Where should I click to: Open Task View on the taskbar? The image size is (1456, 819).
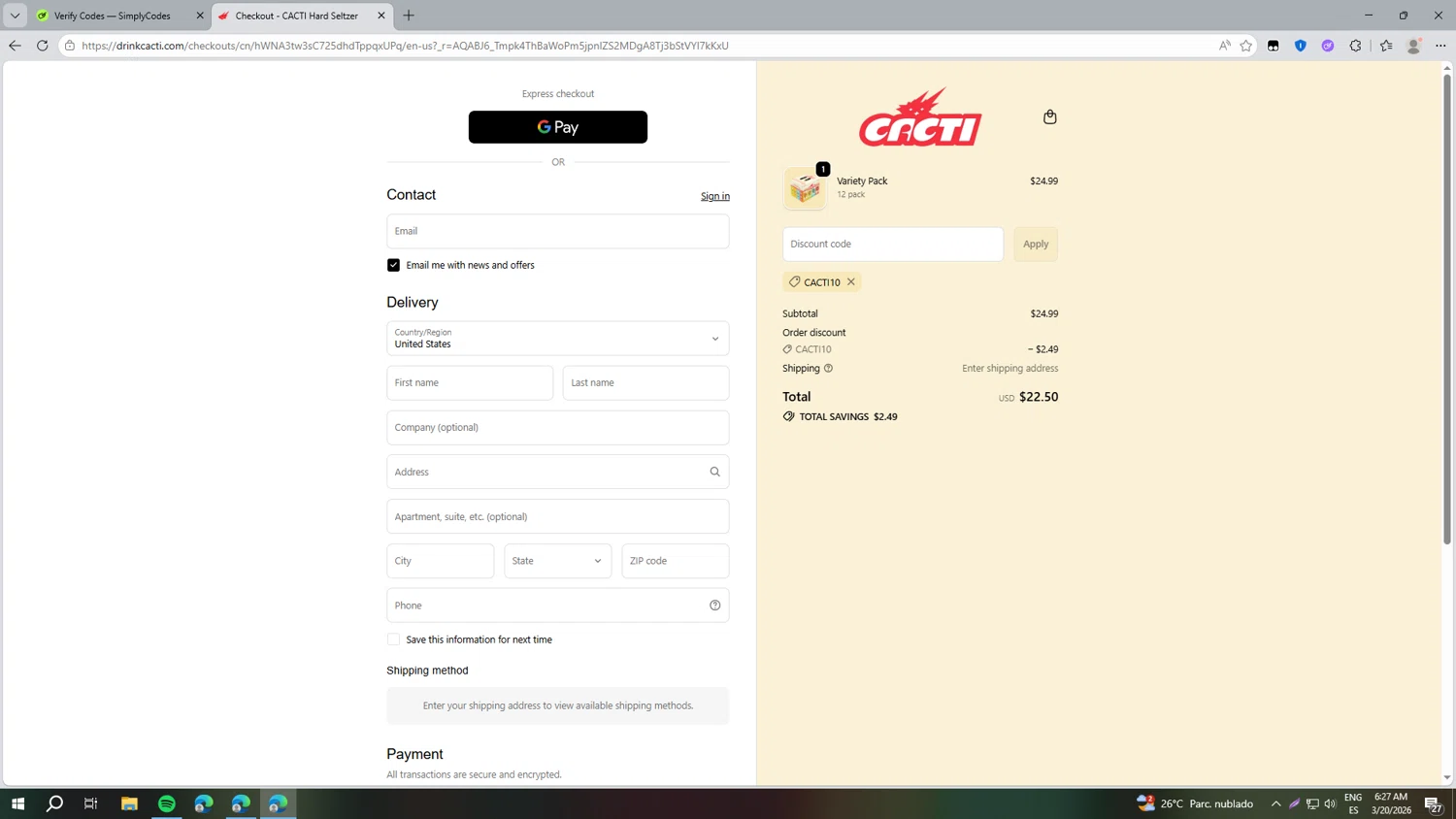pos(91,803)
